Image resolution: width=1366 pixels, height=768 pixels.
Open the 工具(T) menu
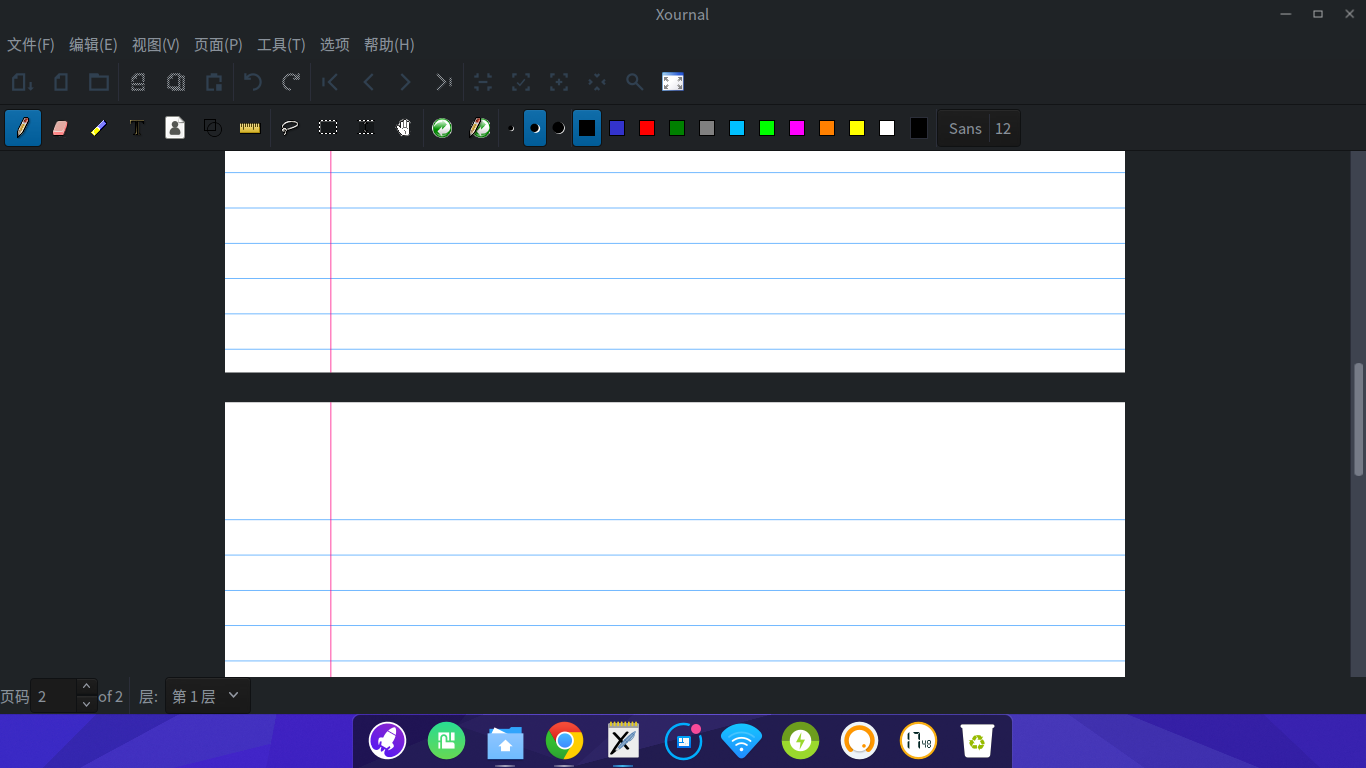click(281, 45)
